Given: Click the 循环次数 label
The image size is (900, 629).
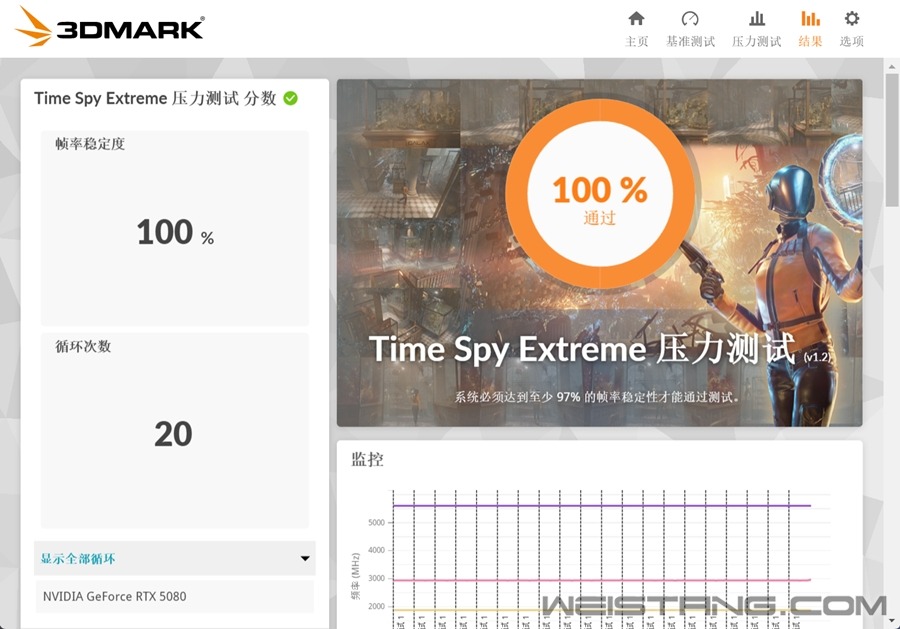Looking at the screenshot, I should (83, 346).
